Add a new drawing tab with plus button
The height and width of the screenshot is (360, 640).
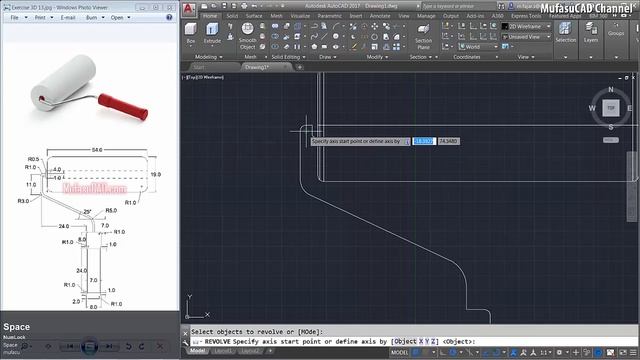tap(300, 67)
